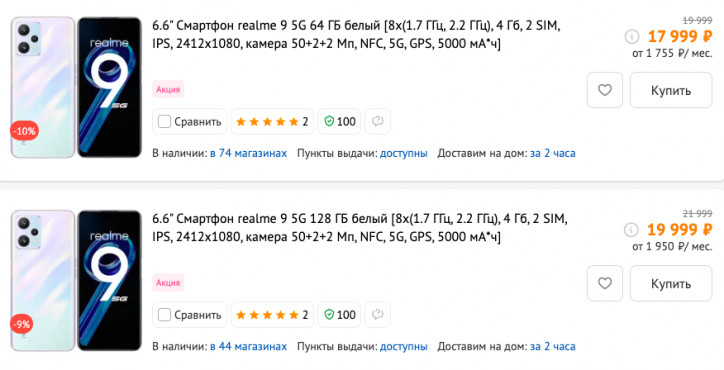Image resolution: width=724 pixels, height=370 pixels.
Task: Open price info icon next to 19 999 ₽
Action: click(631, 230)
